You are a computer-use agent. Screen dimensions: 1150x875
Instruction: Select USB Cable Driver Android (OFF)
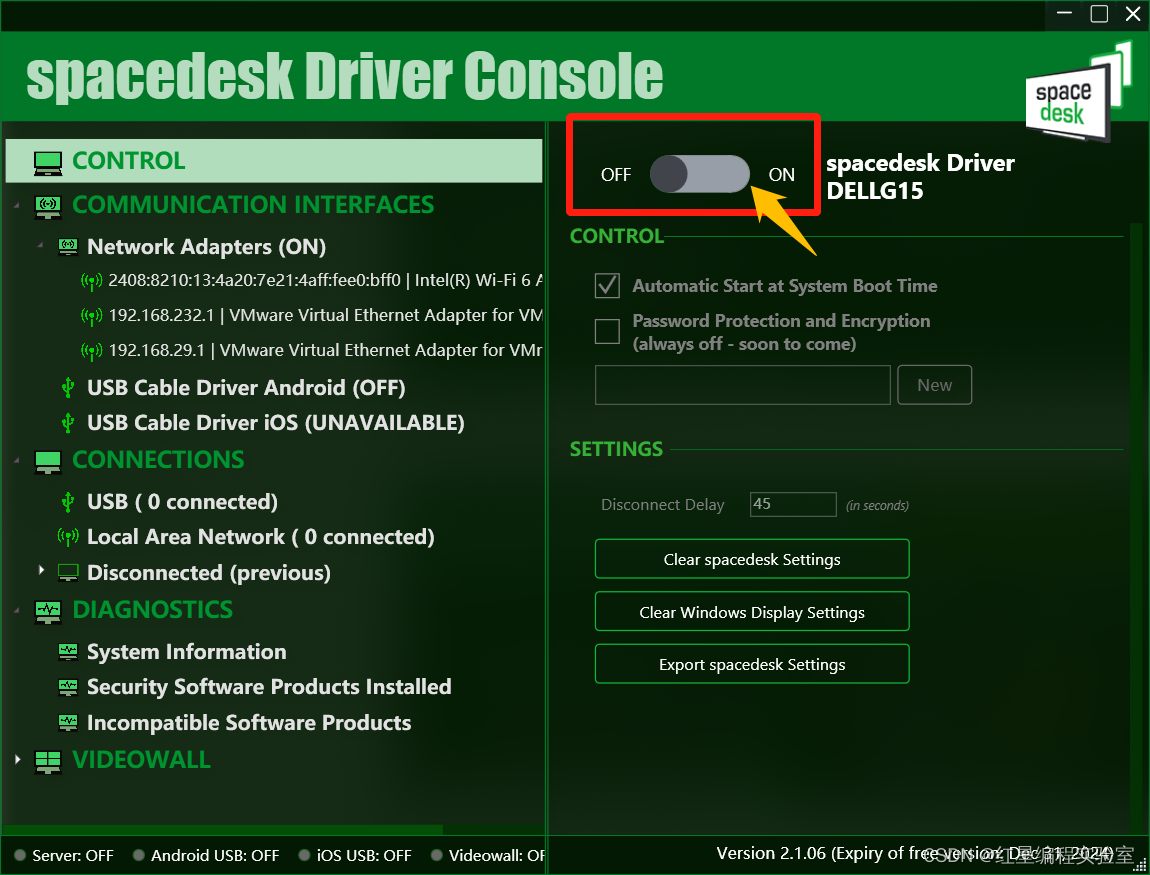pos(246,387)
